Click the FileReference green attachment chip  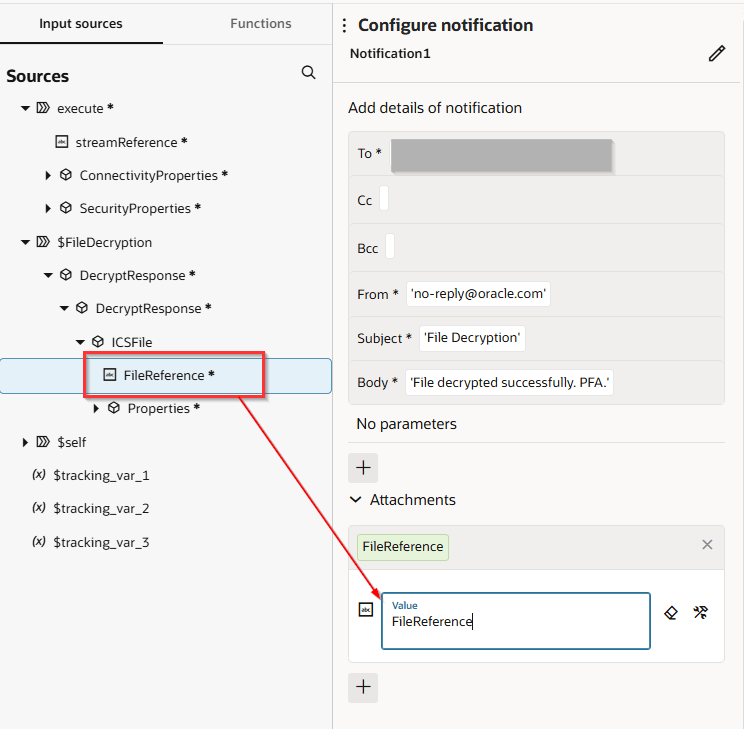(403, 547)
